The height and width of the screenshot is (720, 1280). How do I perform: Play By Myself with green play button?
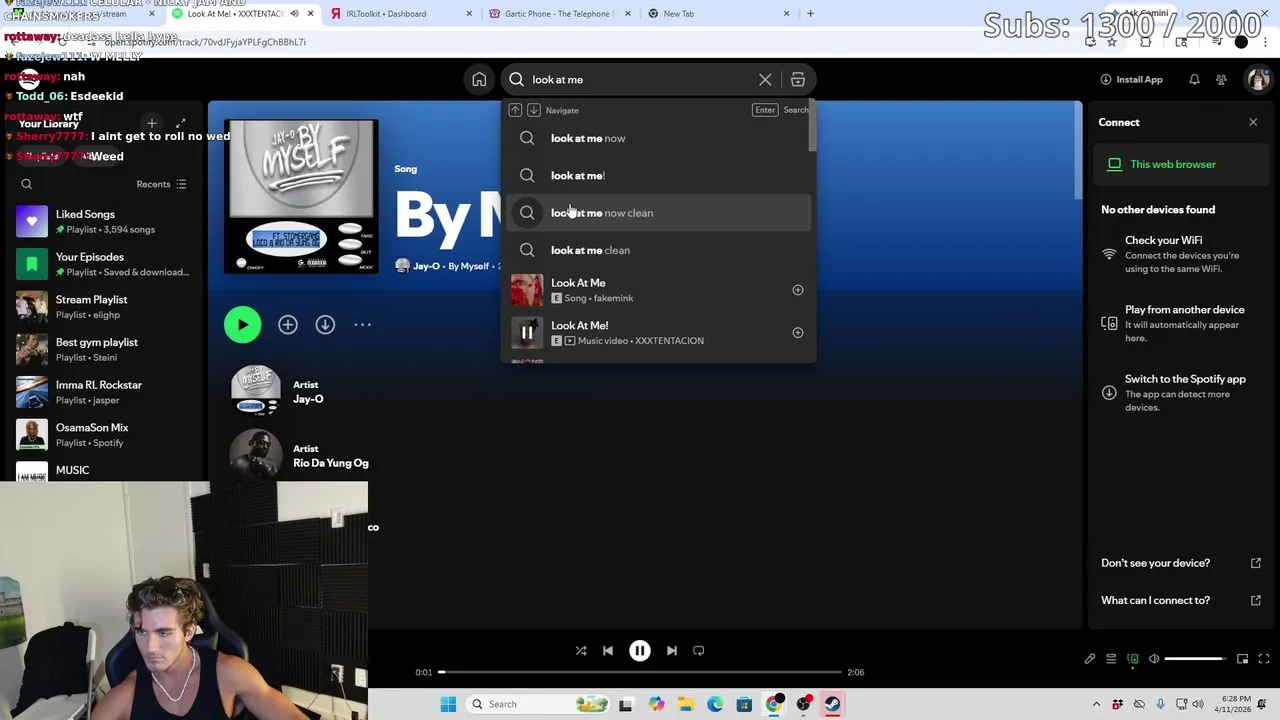pyautogui.click(x=243, y=325)
